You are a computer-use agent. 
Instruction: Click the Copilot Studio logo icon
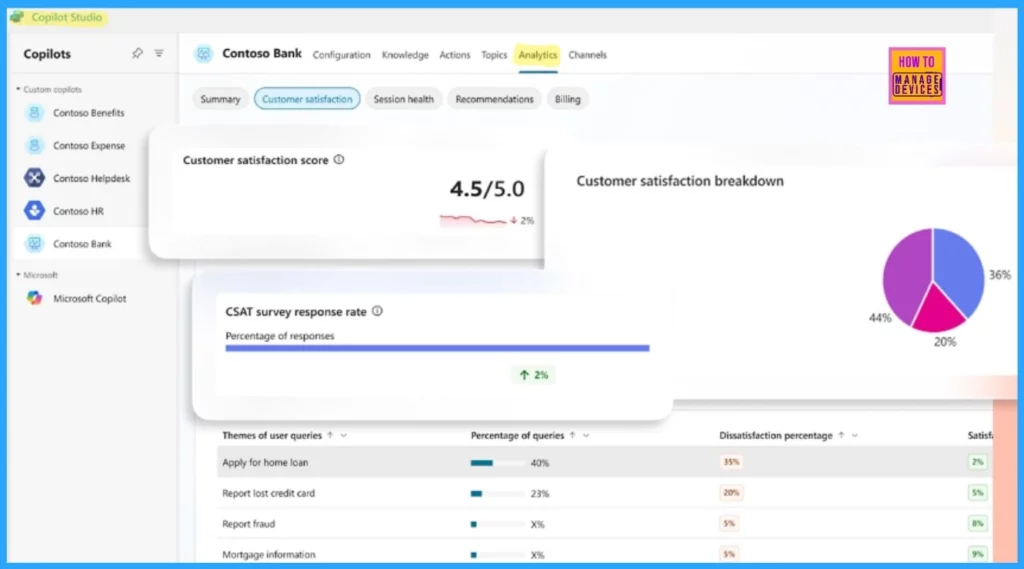(x=17, y=17)
